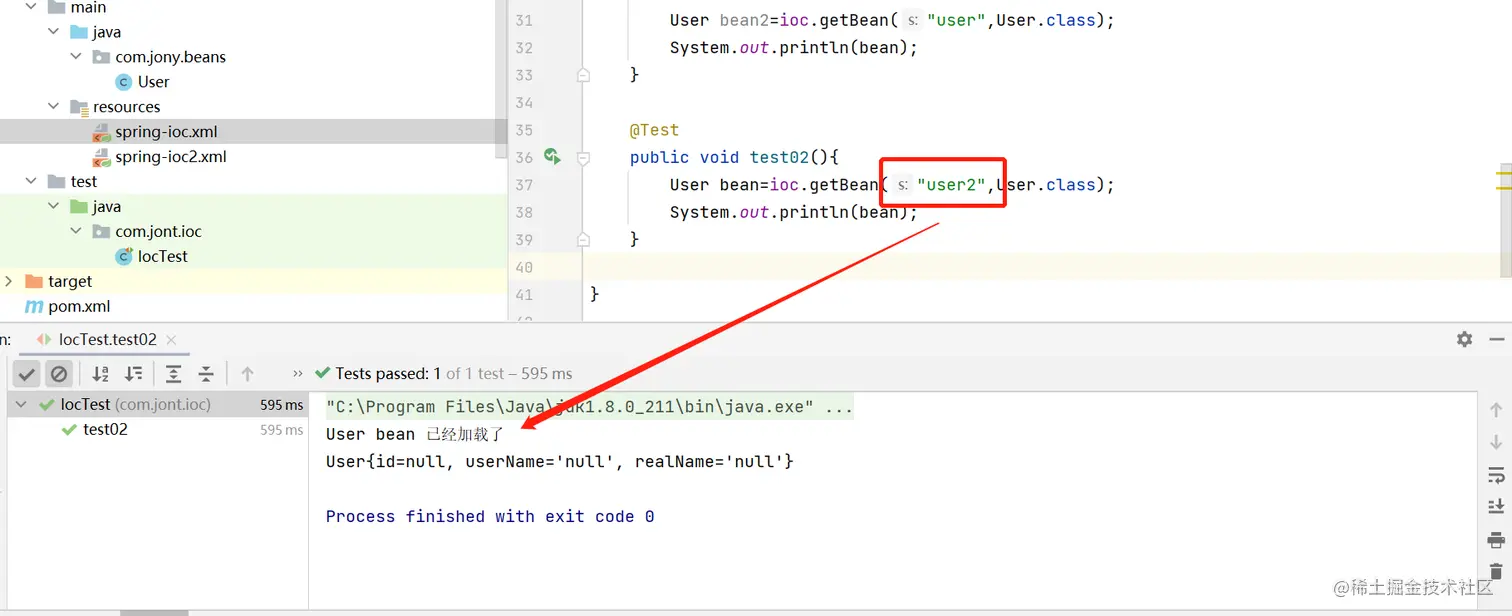Collapse the resources folder
Image resolution: width=1512 pixels, height=616 pixels.
tap(53, 107)
